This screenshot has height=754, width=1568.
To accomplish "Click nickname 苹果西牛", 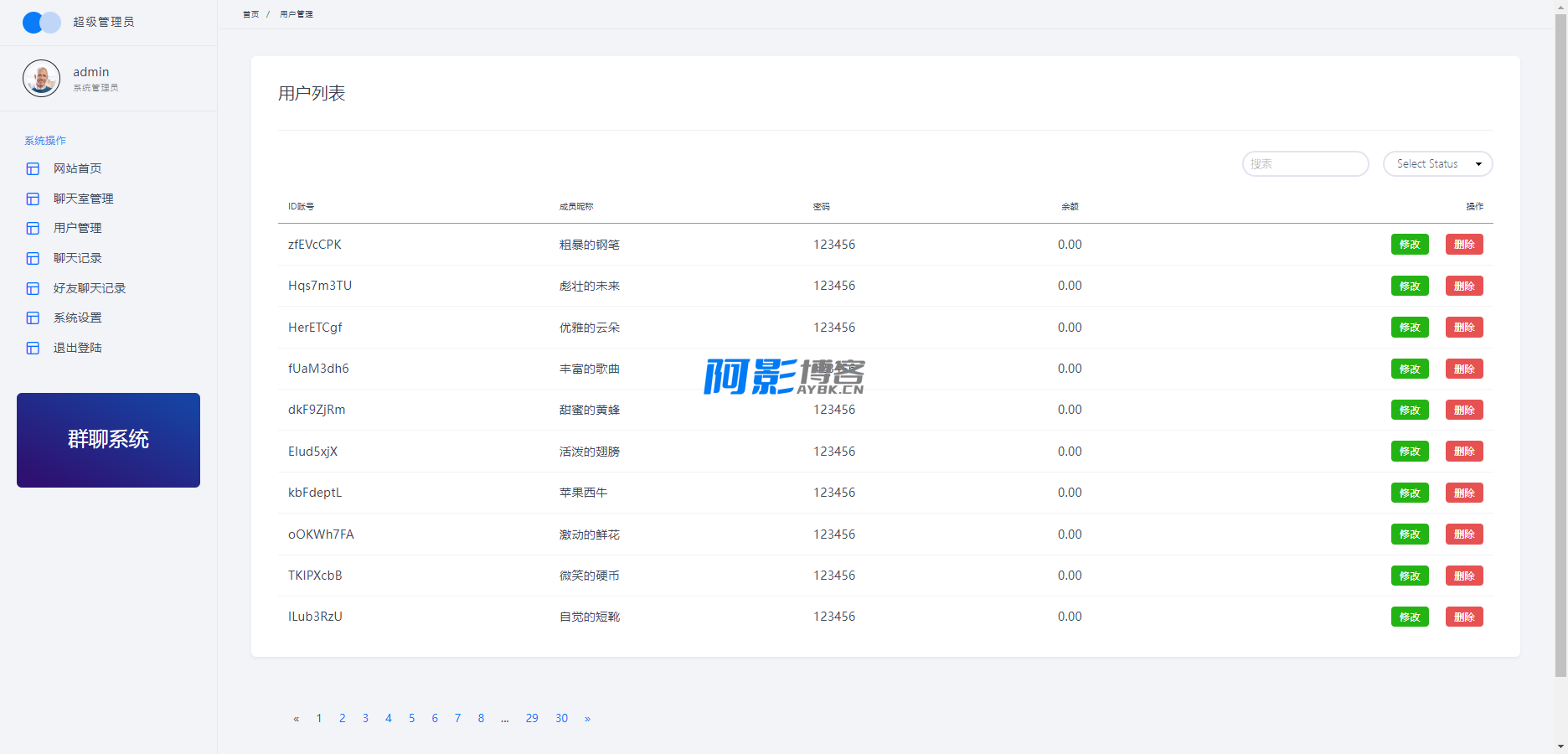I will coord(584,493).
